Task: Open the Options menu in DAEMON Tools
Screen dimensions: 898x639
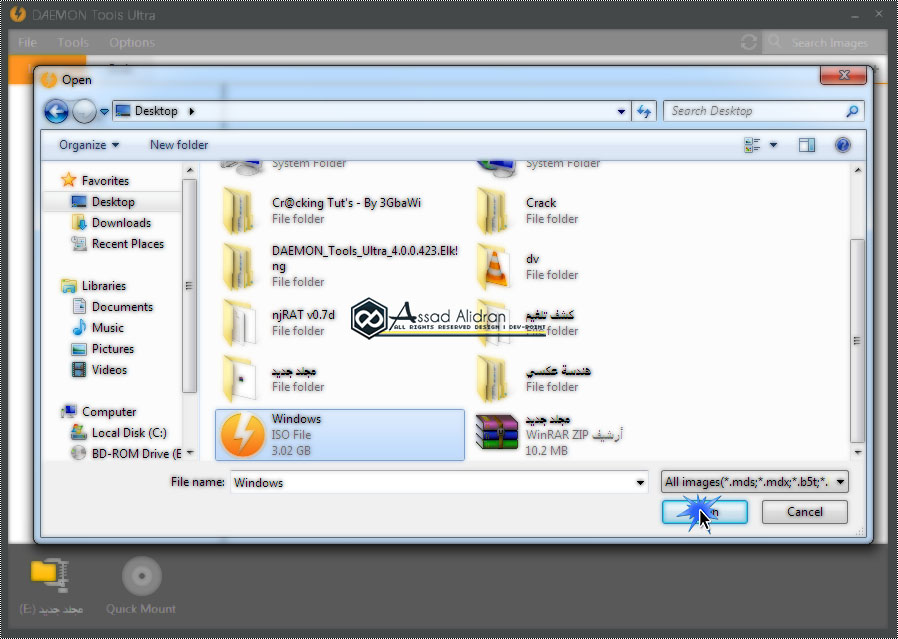Action: 132,42
